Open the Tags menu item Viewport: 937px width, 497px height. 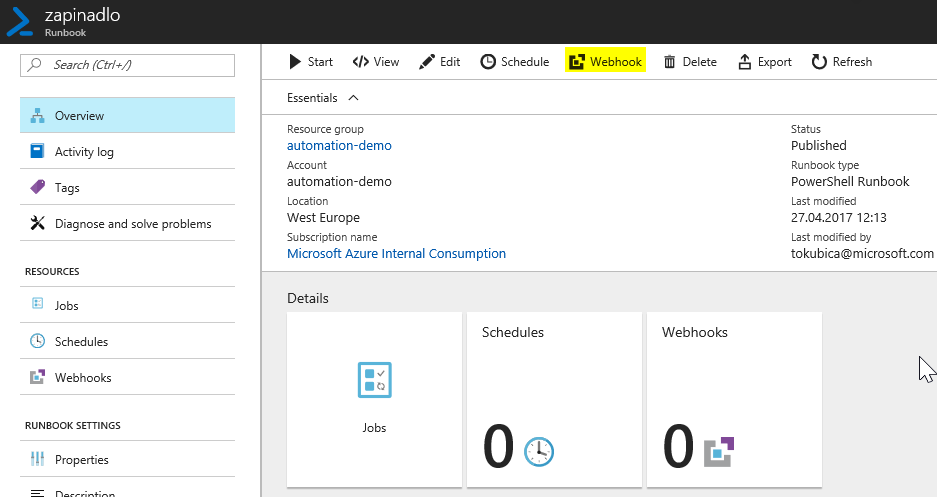[127, 187]
